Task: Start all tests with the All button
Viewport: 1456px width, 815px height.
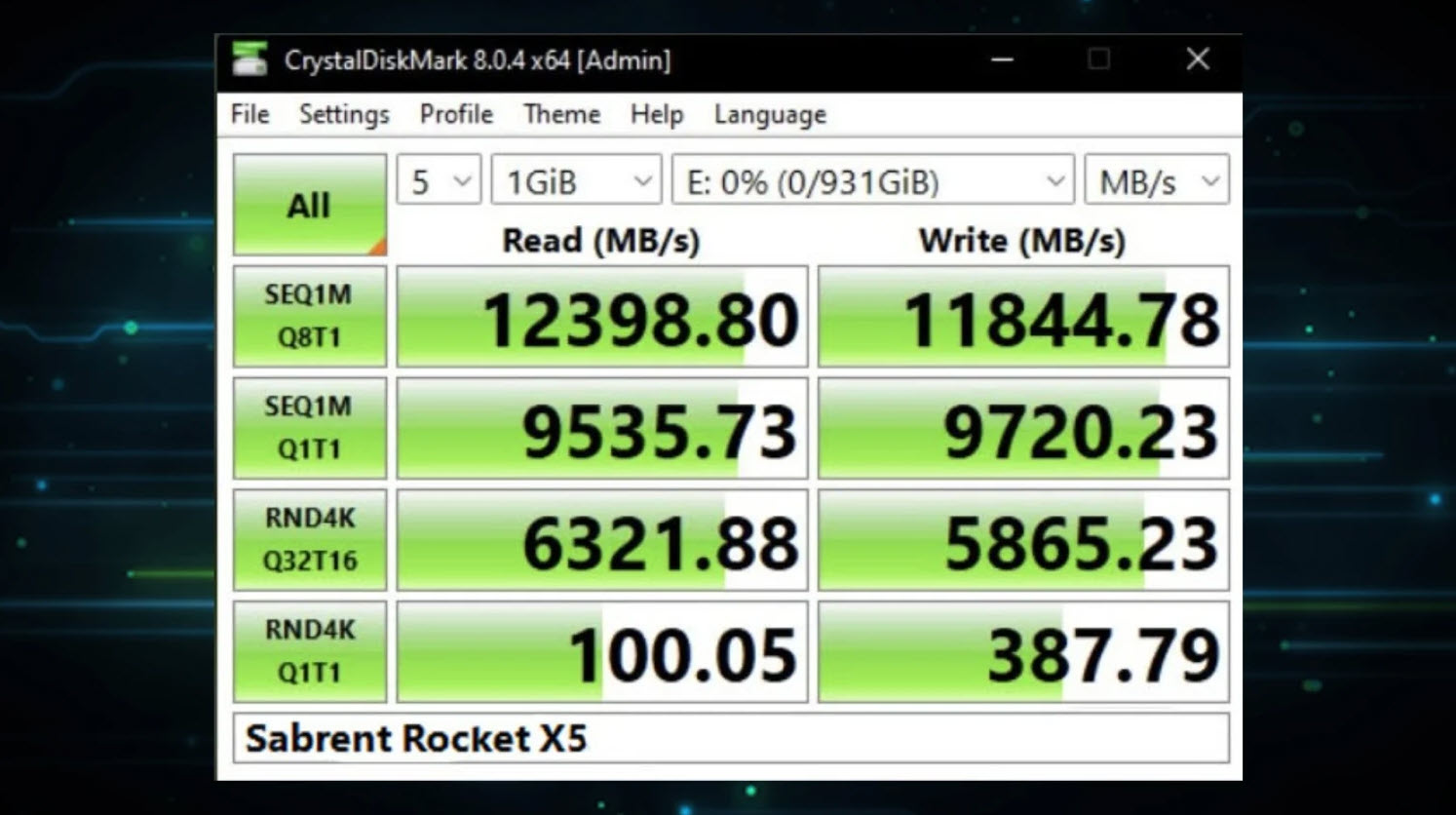Action: (x=309, y=204)
